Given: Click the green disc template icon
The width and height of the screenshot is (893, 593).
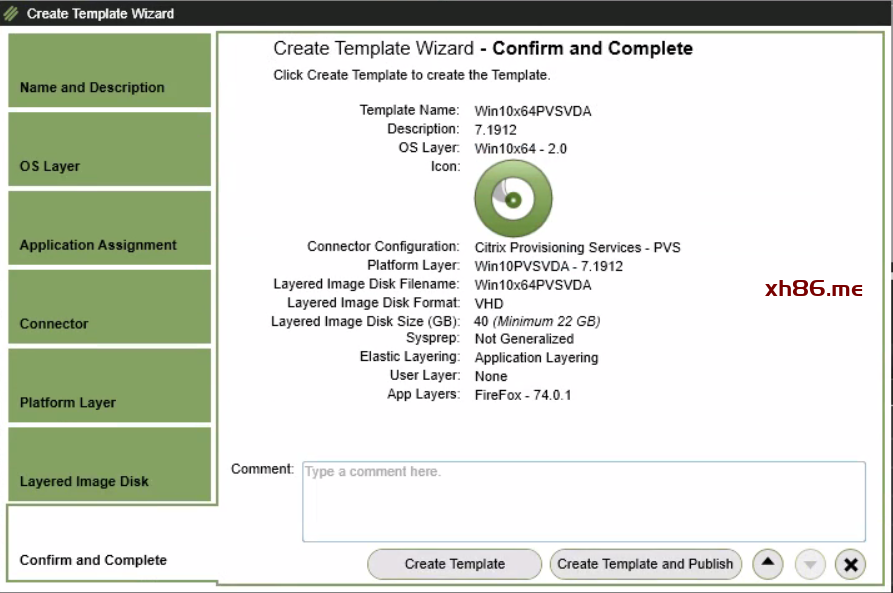Looking at the screenshot, I should pyautogui.click(x=513, y=199).
